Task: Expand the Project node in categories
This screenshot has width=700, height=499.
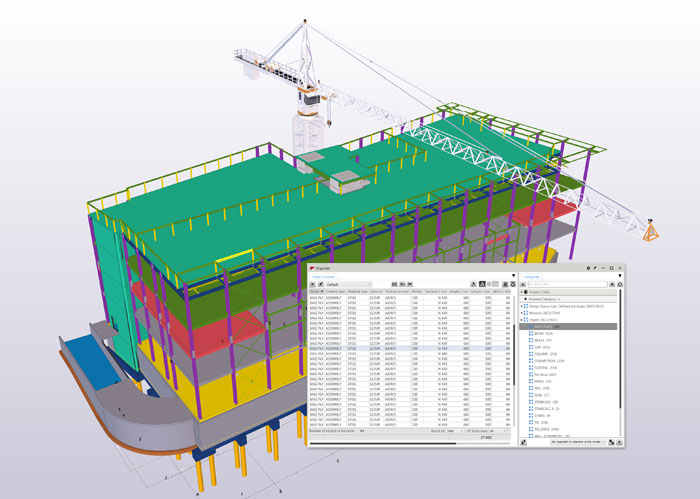Action: tap(521, 292)
